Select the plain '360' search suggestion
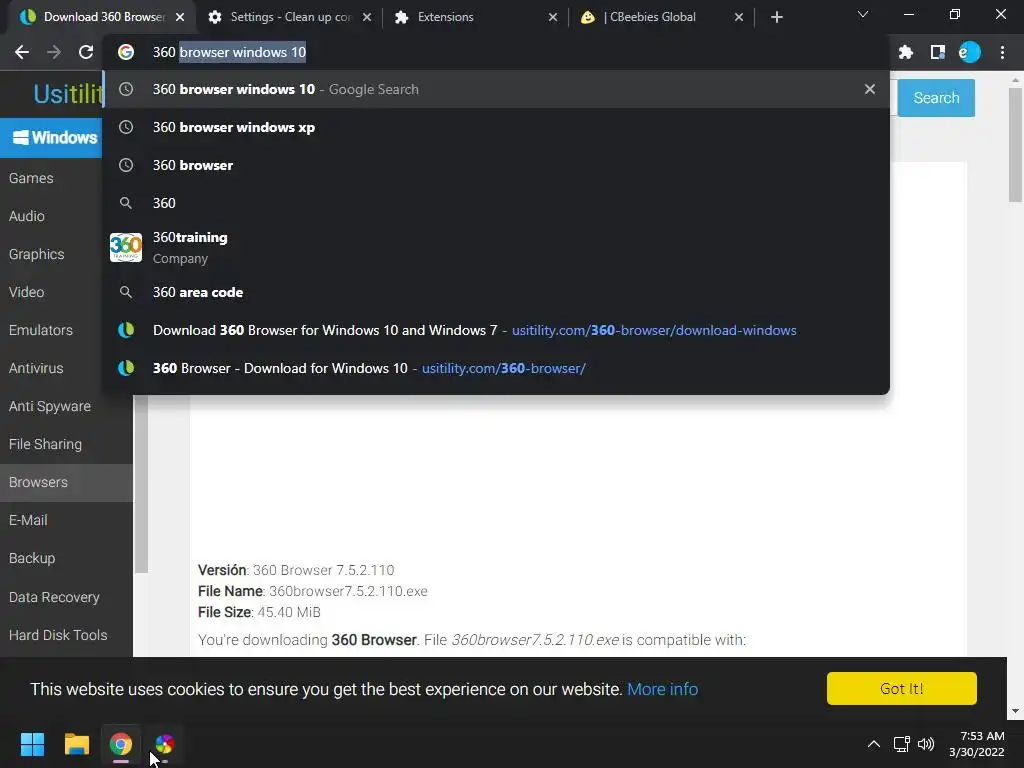Screen dimensions: 1024x768 [496, 203]
